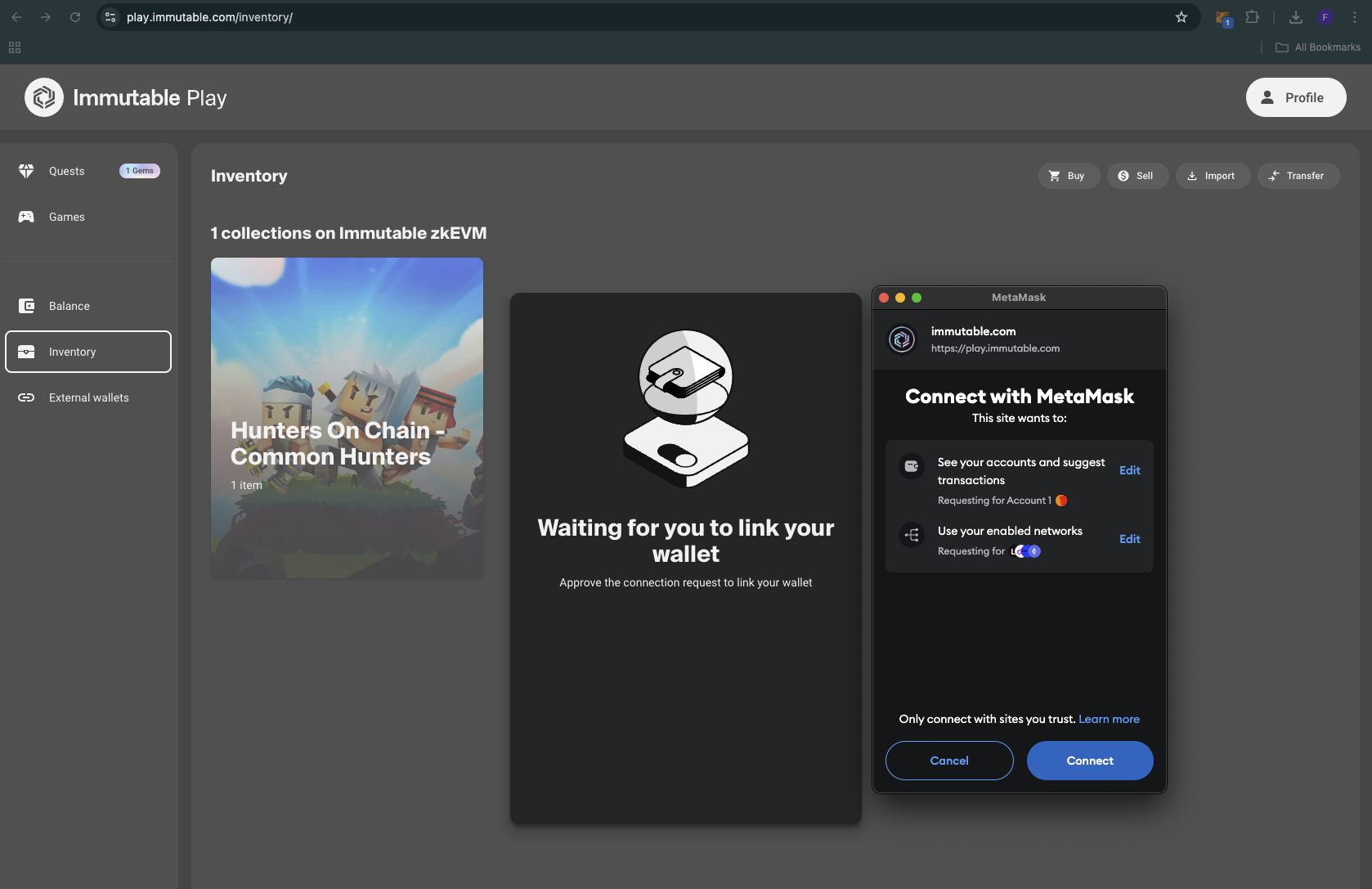This screenshot has height=889, width=1372.
Task: Click the immutable.com site icon in MetaMask
Action: pos(902,339)
